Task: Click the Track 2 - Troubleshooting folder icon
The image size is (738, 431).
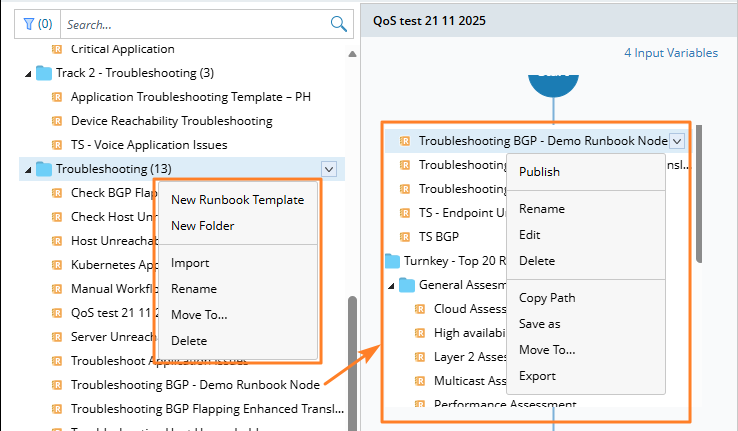Action: click(x=44, y=73)
